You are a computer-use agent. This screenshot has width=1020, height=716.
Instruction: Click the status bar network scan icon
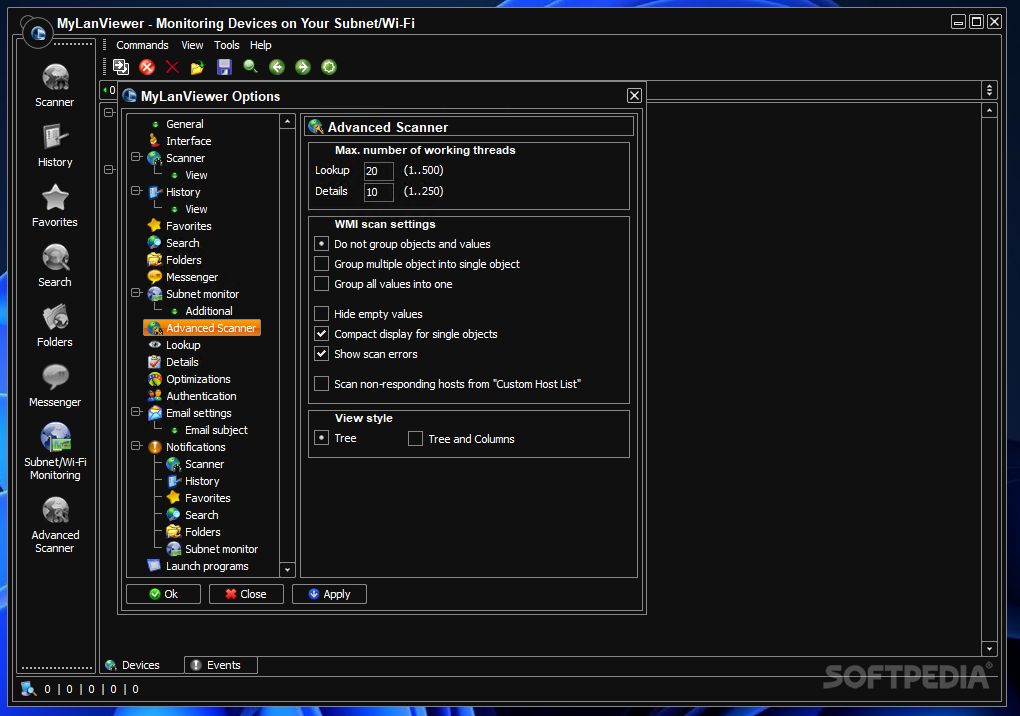coord(28,689)
